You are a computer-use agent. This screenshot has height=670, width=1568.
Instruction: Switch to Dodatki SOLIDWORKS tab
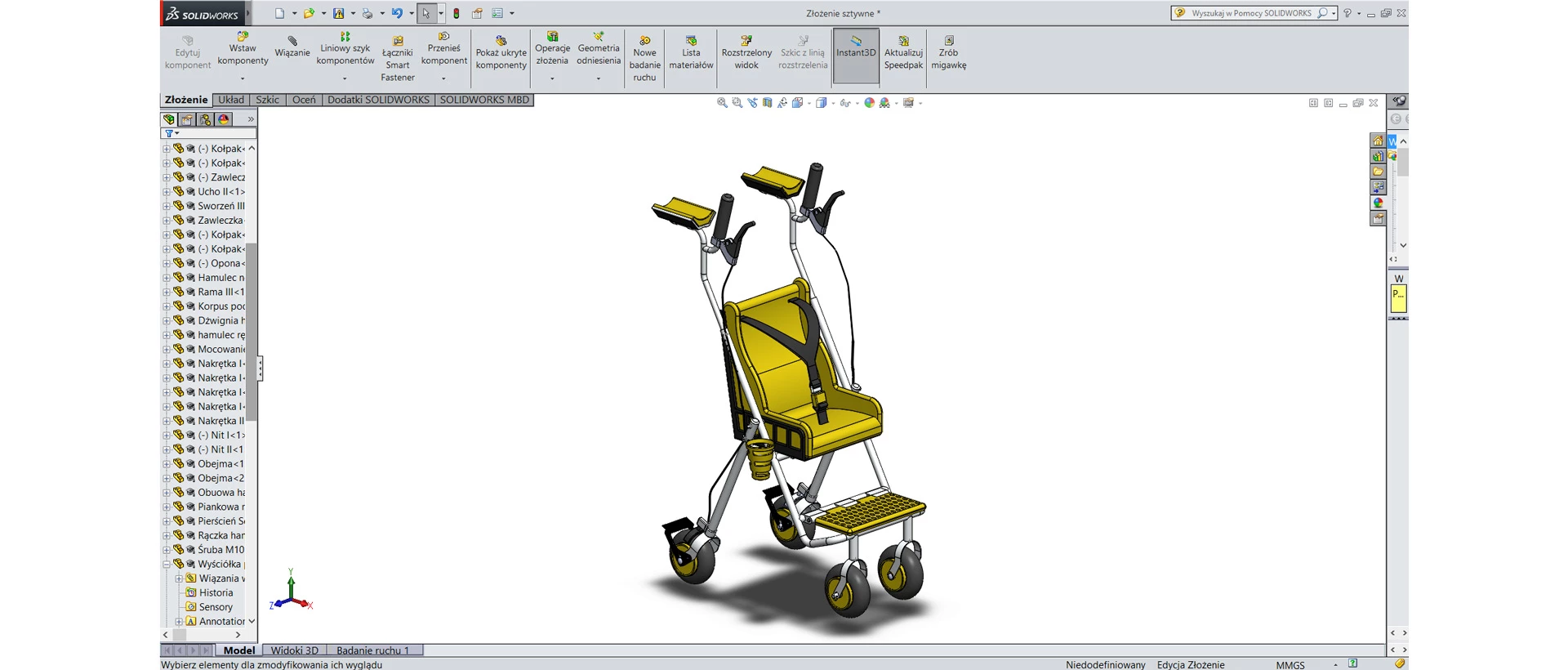coord(378,100)
